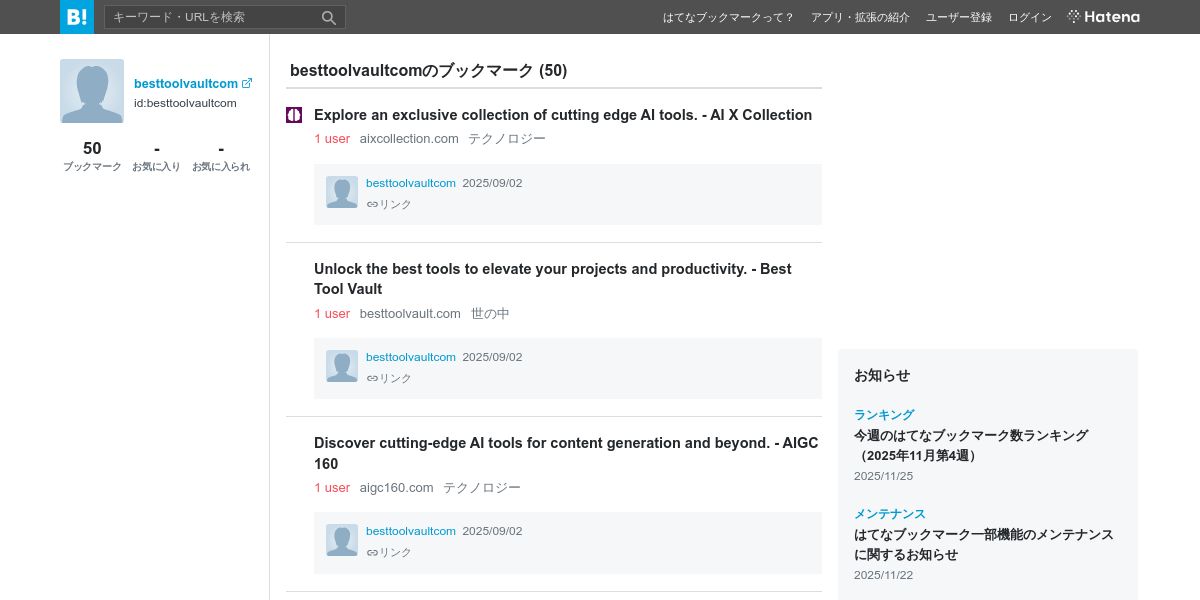
Task: Click the avatar in AIGC 160 comment
Action: point(342,540)
